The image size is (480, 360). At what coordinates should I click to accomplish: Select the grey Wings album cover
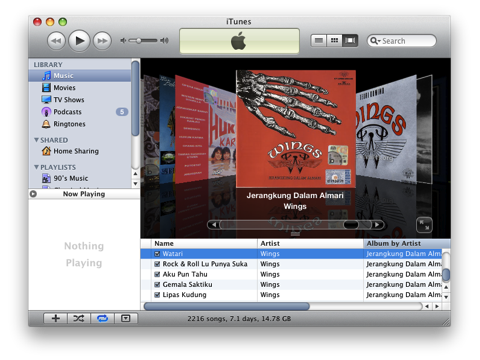tap(386, 130)
